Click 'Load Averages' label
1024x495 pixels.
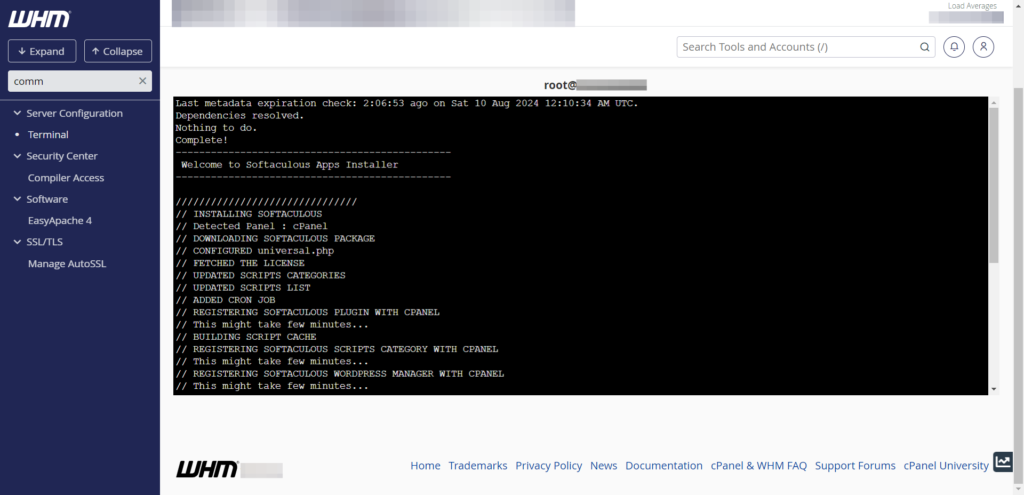click(972, 6)
